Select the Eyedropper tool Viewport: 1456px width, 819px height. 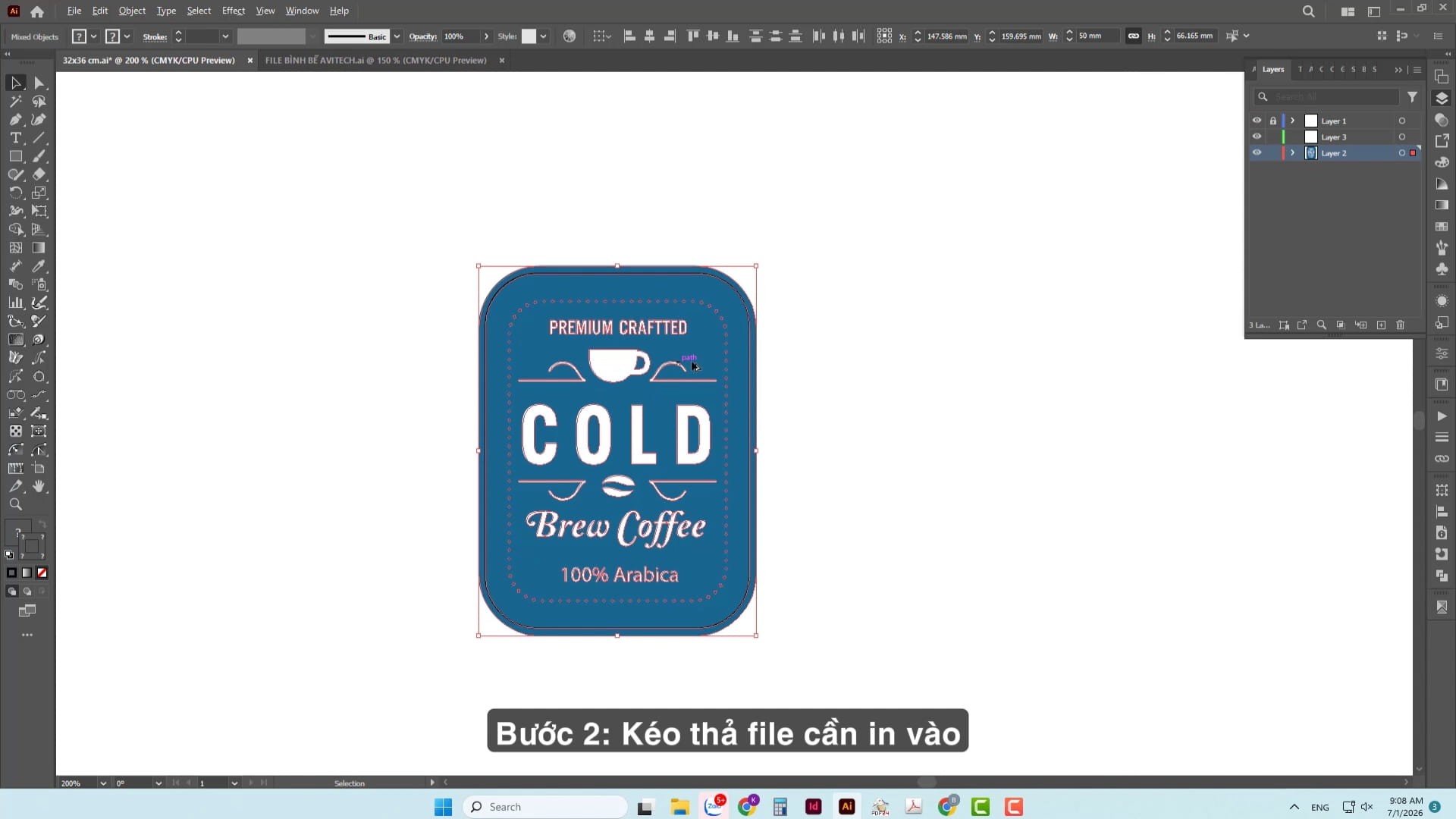click(39, 266)
